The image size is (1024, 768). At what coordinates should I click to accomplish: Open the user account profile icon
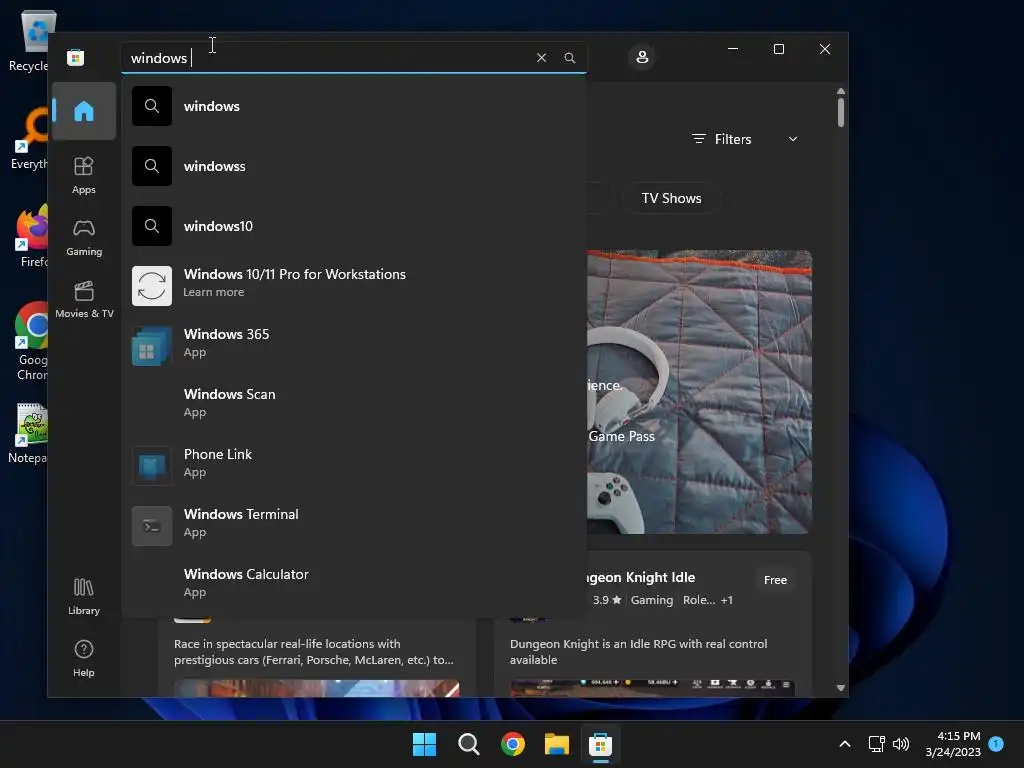(642, 57)
